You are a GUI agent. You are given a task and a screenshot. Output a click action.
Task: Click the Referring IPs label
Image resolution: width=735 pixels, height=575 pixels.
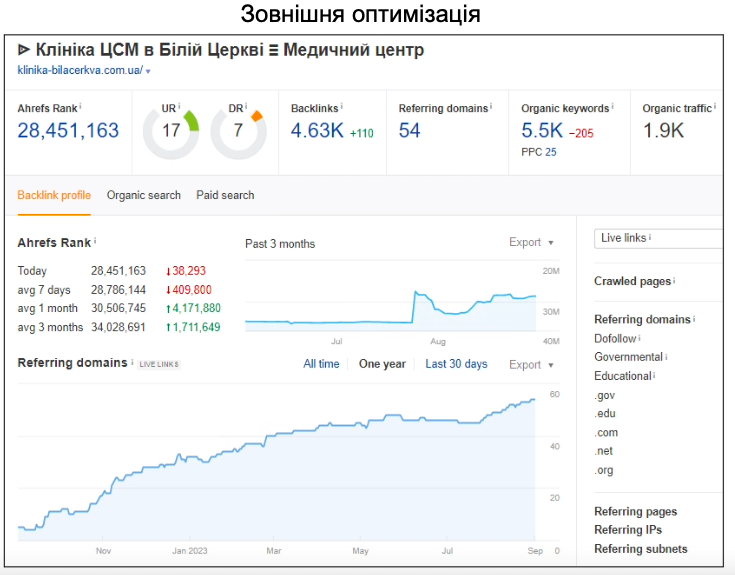(628, 530)
